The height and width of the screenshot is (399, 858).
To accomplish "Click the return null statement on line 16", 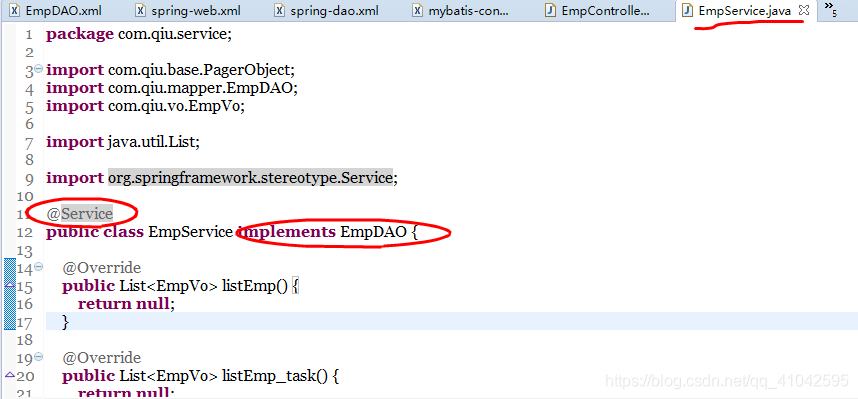I will coord(126,304).
